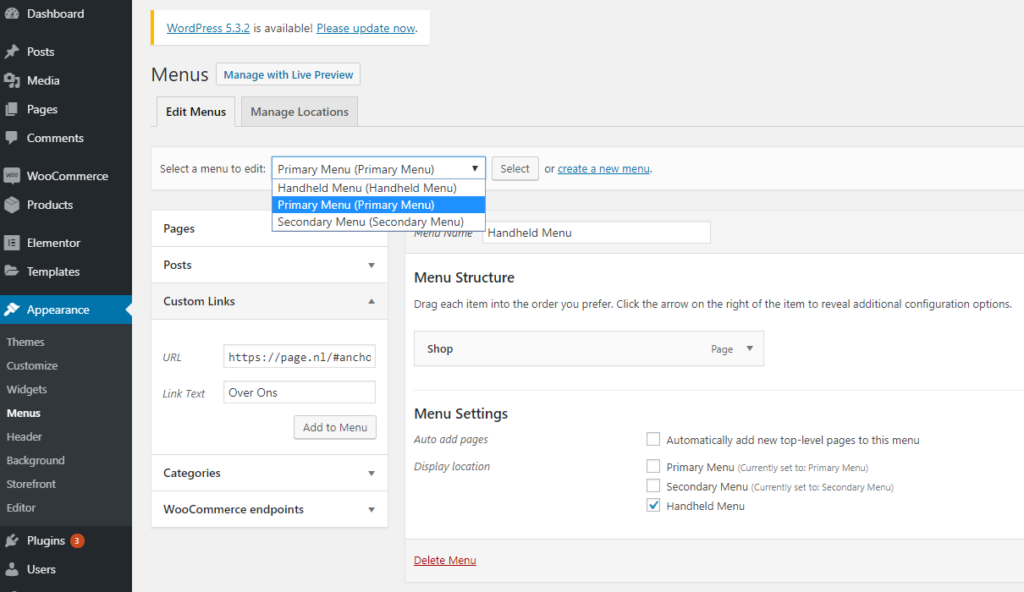
Task: Click the Pages icon in sidebar
Action: click(12, 109)
